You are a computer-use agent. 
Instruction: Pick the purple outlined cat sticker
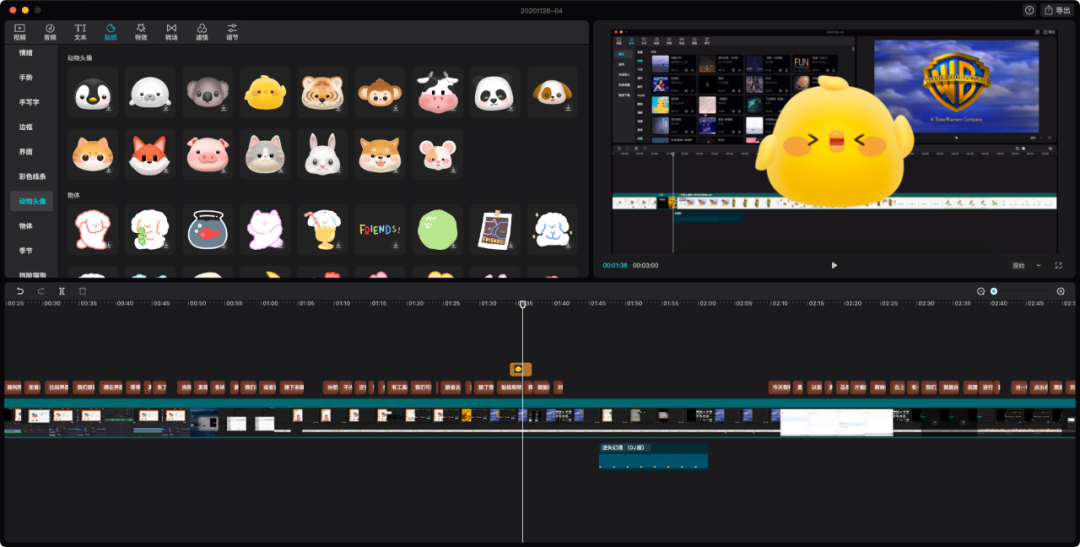click(x=265, y=229)
